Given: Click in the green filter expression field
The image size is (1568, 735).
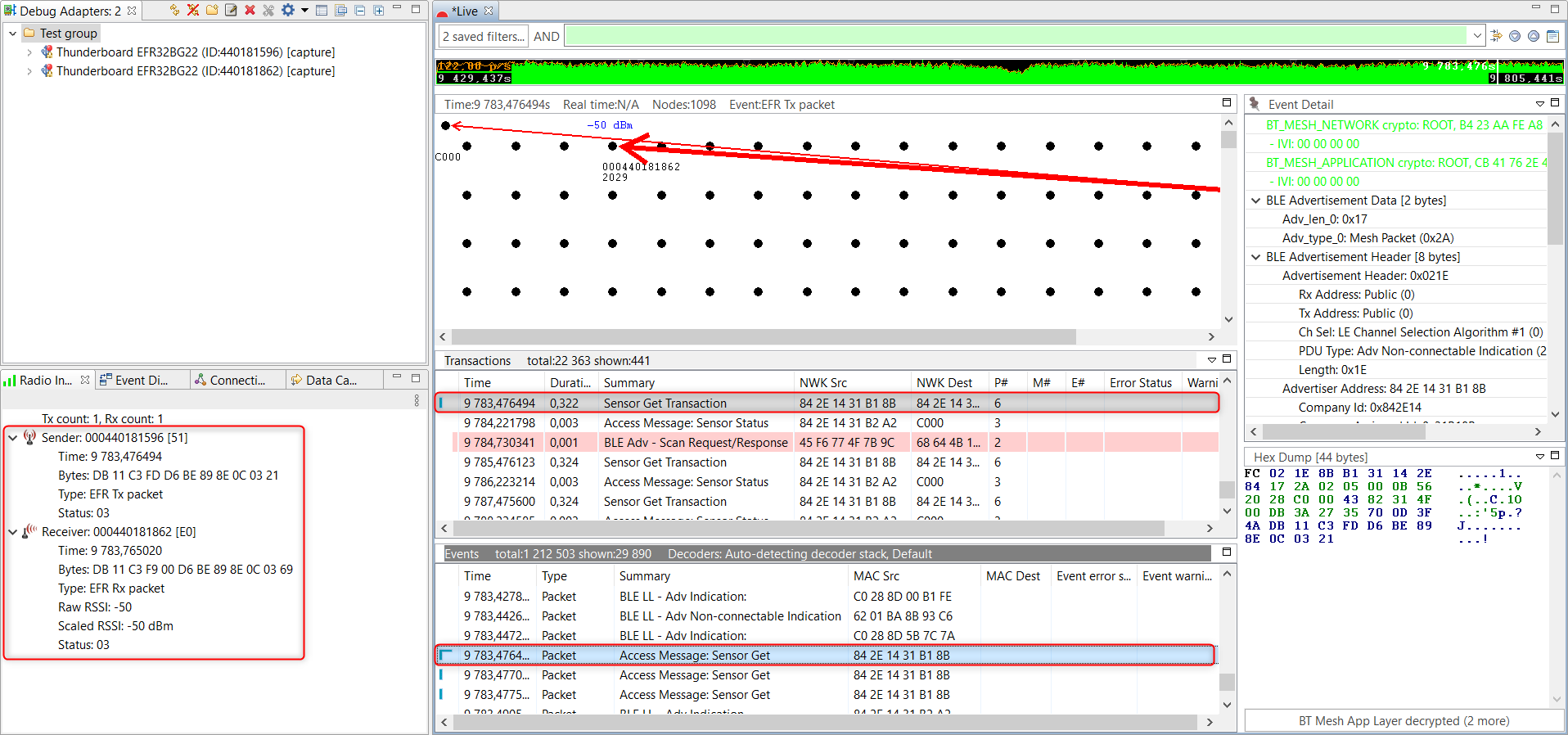Looking at the screenshot, I should point(1016,36).
